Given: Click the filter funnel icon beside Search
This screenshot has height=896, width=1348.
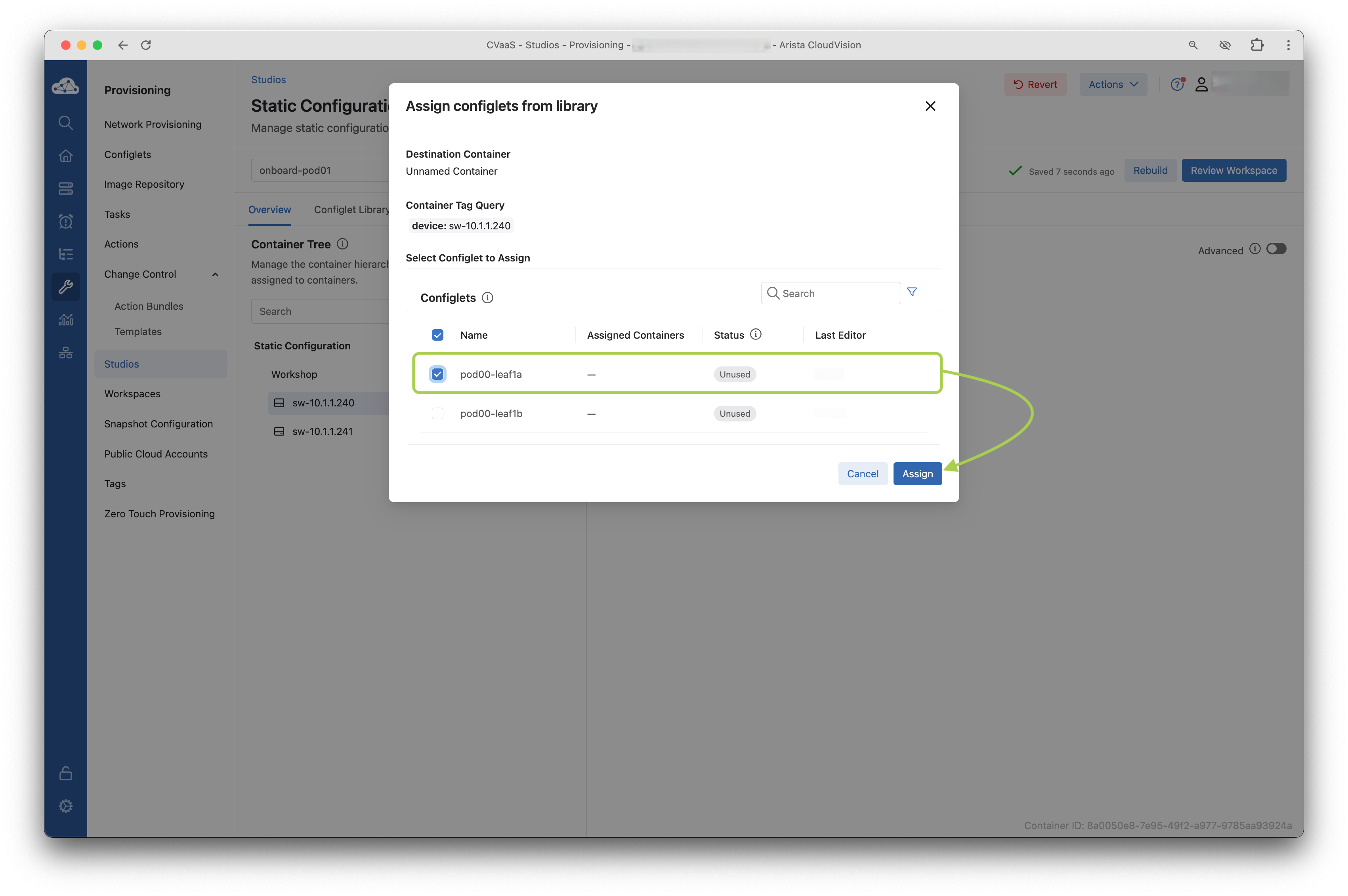Looking at the screenshot, I should coord(912,292).
